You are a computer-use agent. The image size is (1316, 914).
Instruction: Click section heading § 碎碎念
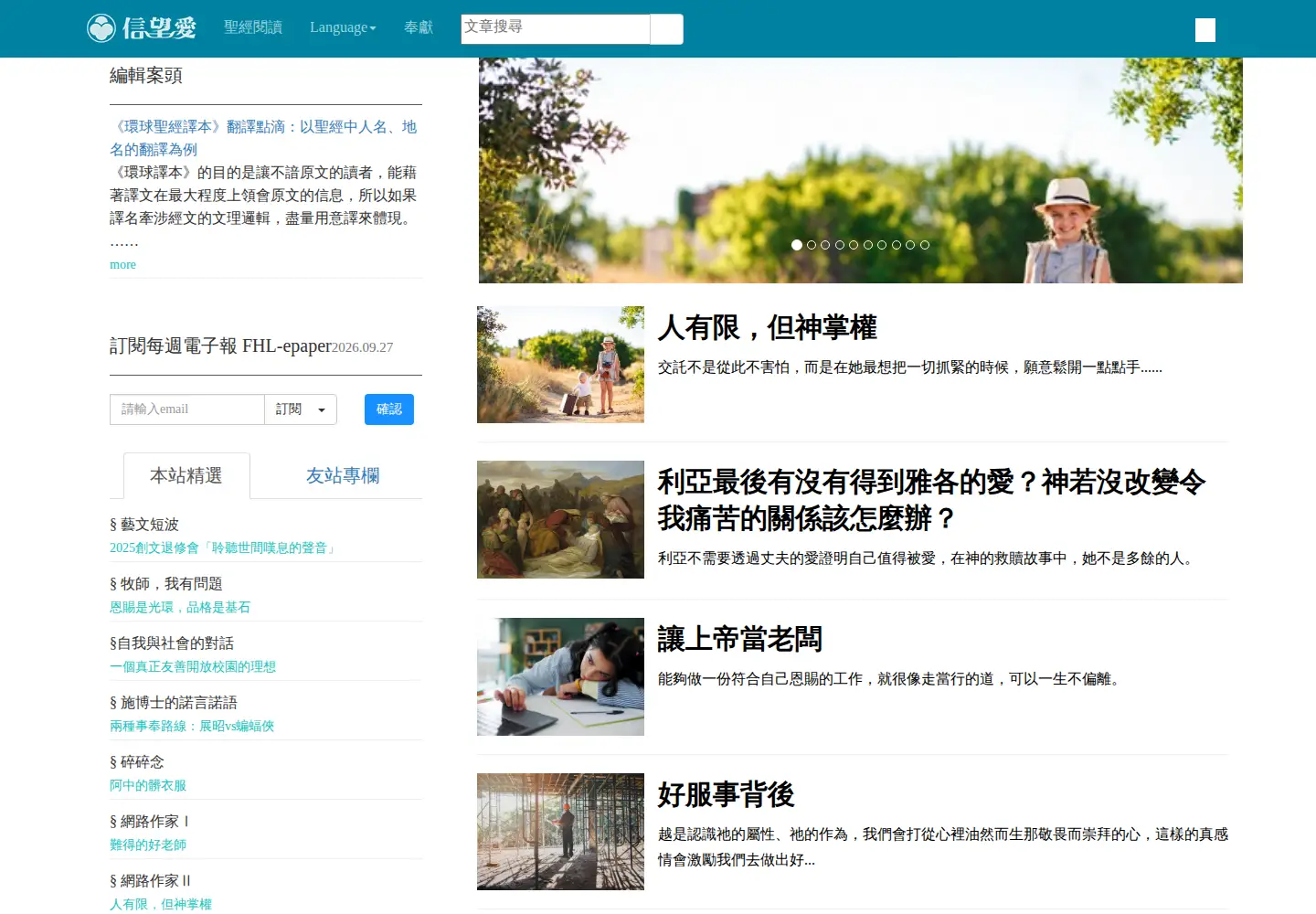point(137,762)
